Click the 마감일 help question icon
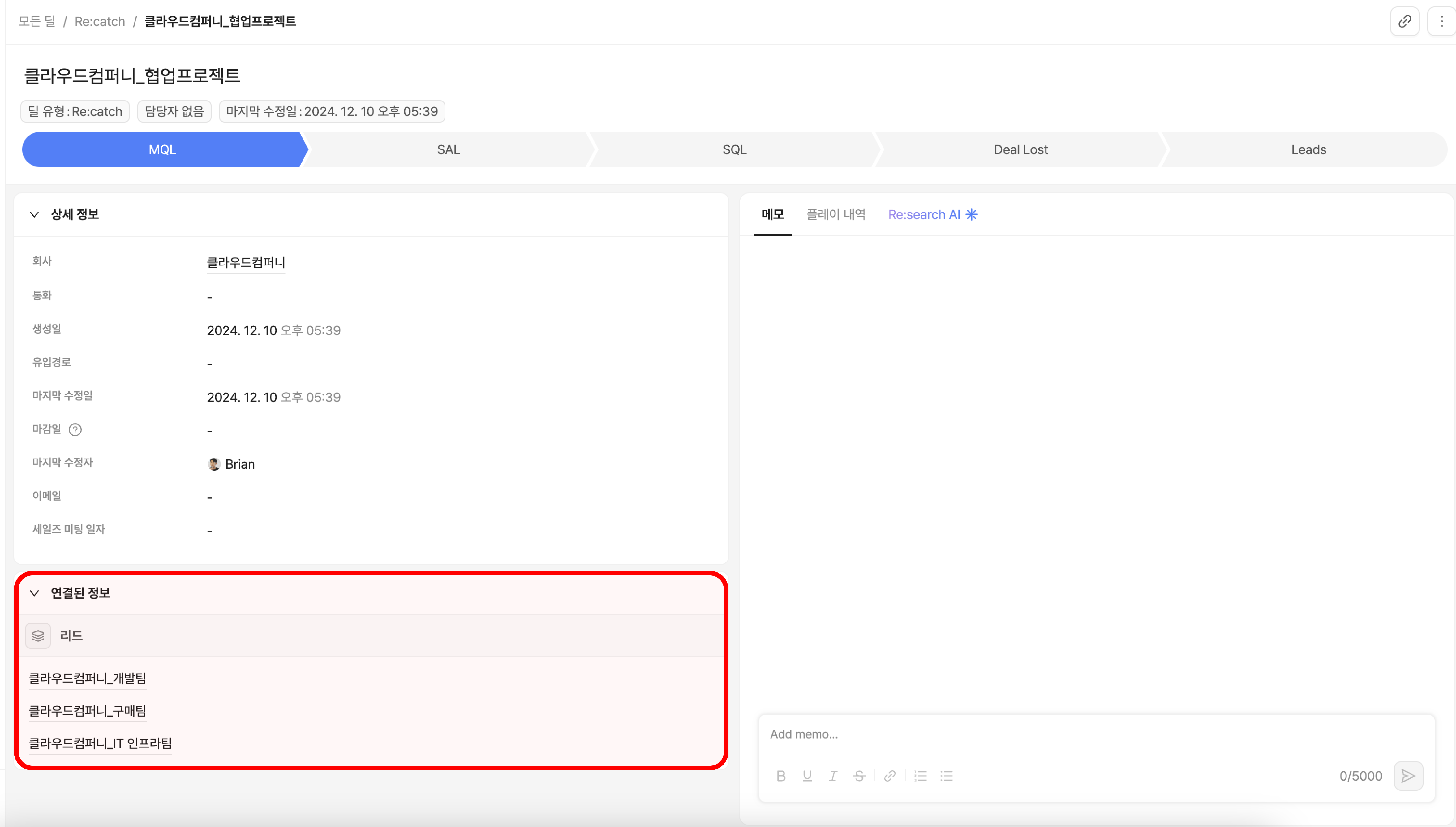Image resolution: width=1456 pixels, height=827 pixels. [x=75, y=430]
